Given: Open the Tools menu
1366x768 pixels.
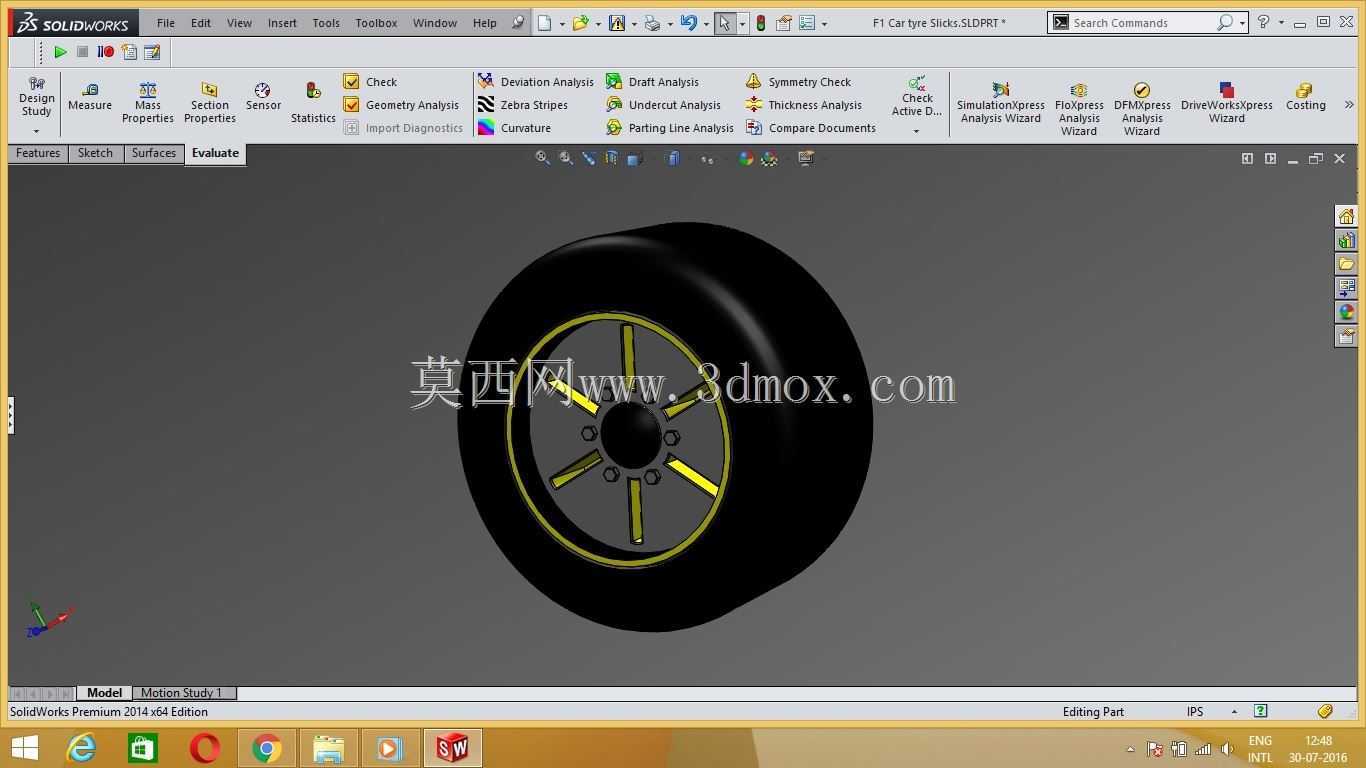Looking at the screenshot, I should 326,23.
